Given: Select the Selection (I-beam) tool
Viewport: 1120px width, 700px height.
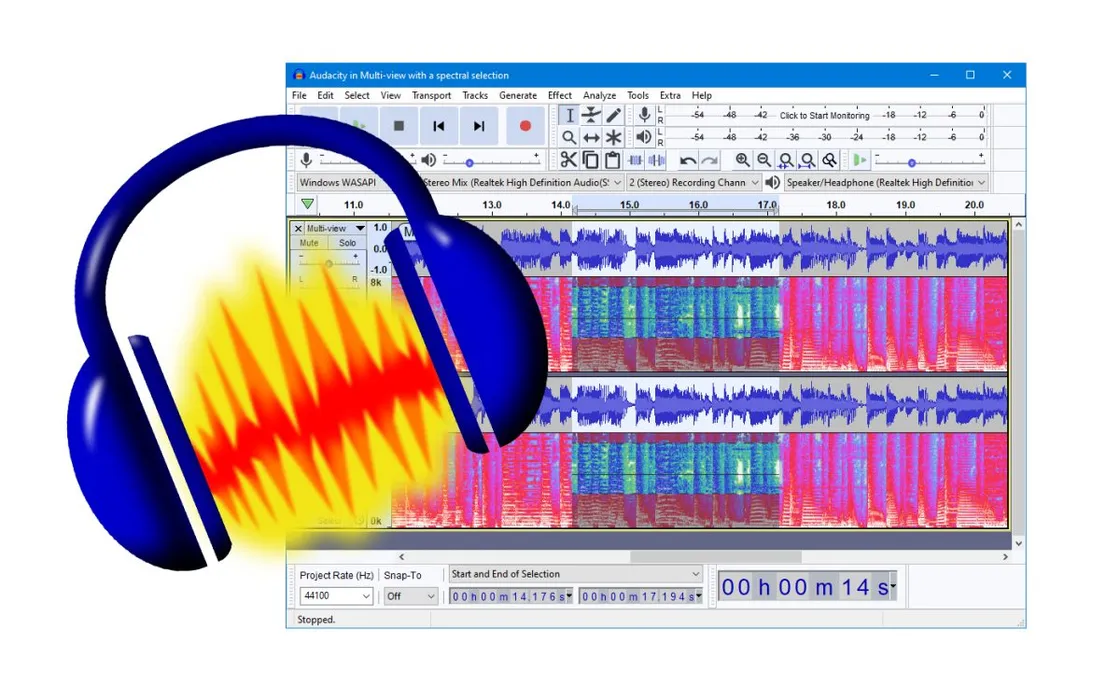Looking at the screenshot, I should pos(569,116).
